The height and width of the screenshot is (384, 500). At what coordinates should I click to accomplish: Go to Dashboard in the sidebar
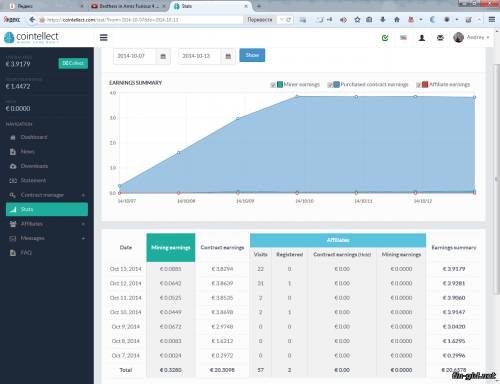coord(34,137)
